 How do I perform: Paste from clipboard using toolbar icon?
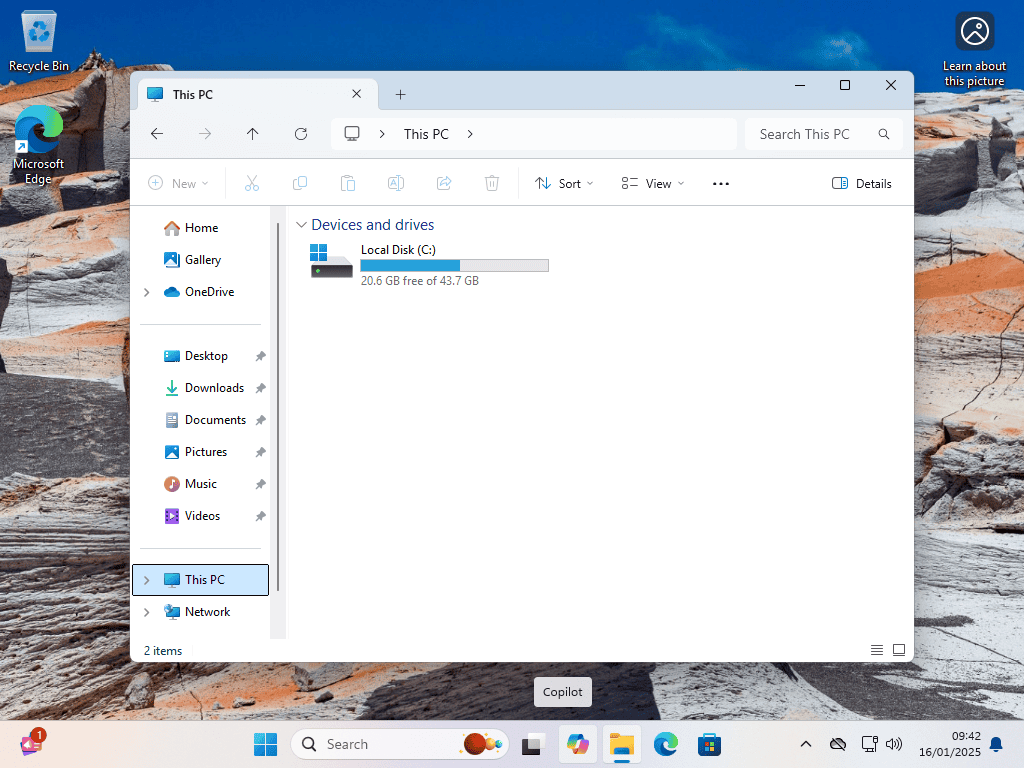(x=347, y=183)
